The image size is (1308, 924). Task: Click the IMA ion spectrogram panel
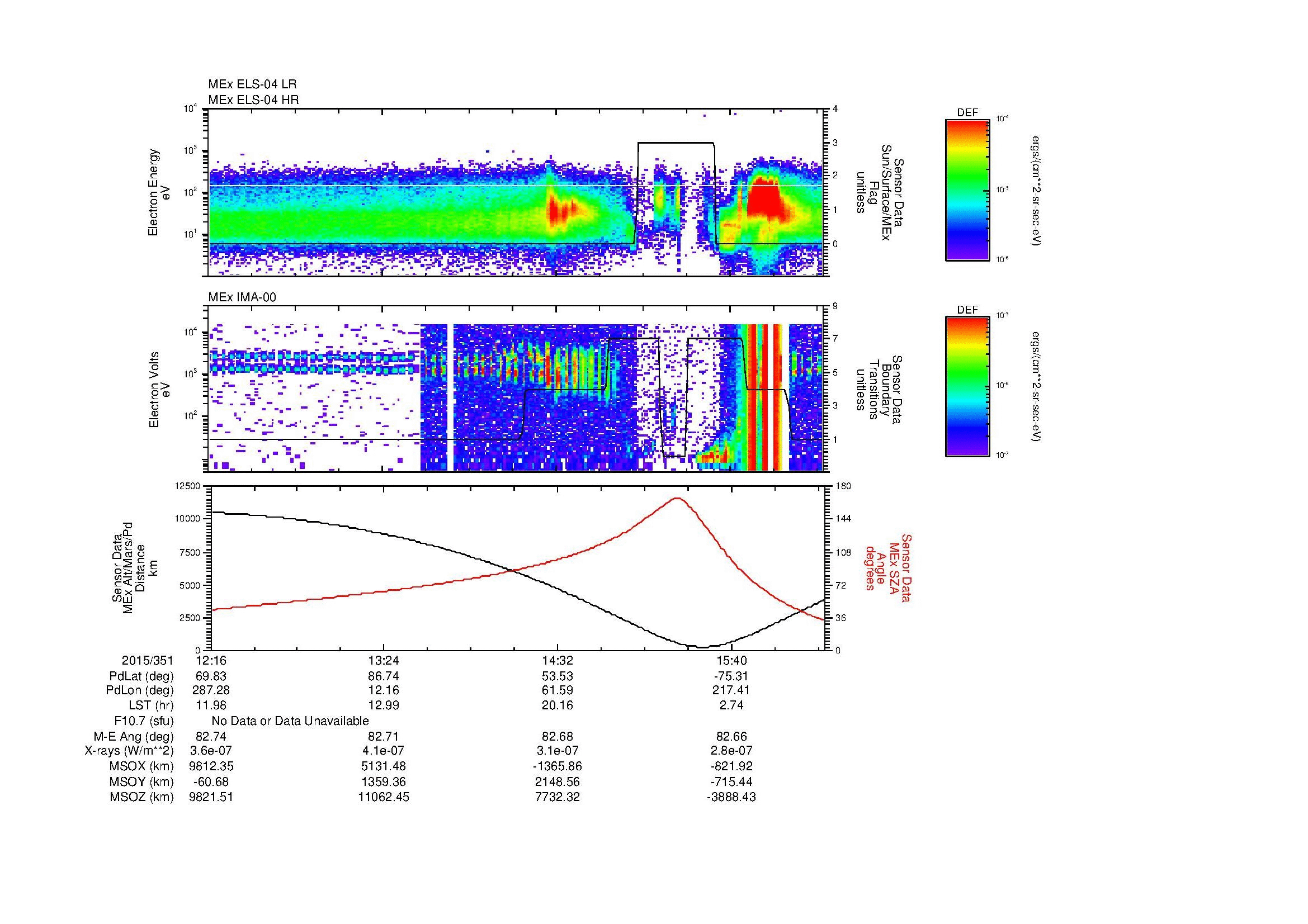(x=516, y=389)
